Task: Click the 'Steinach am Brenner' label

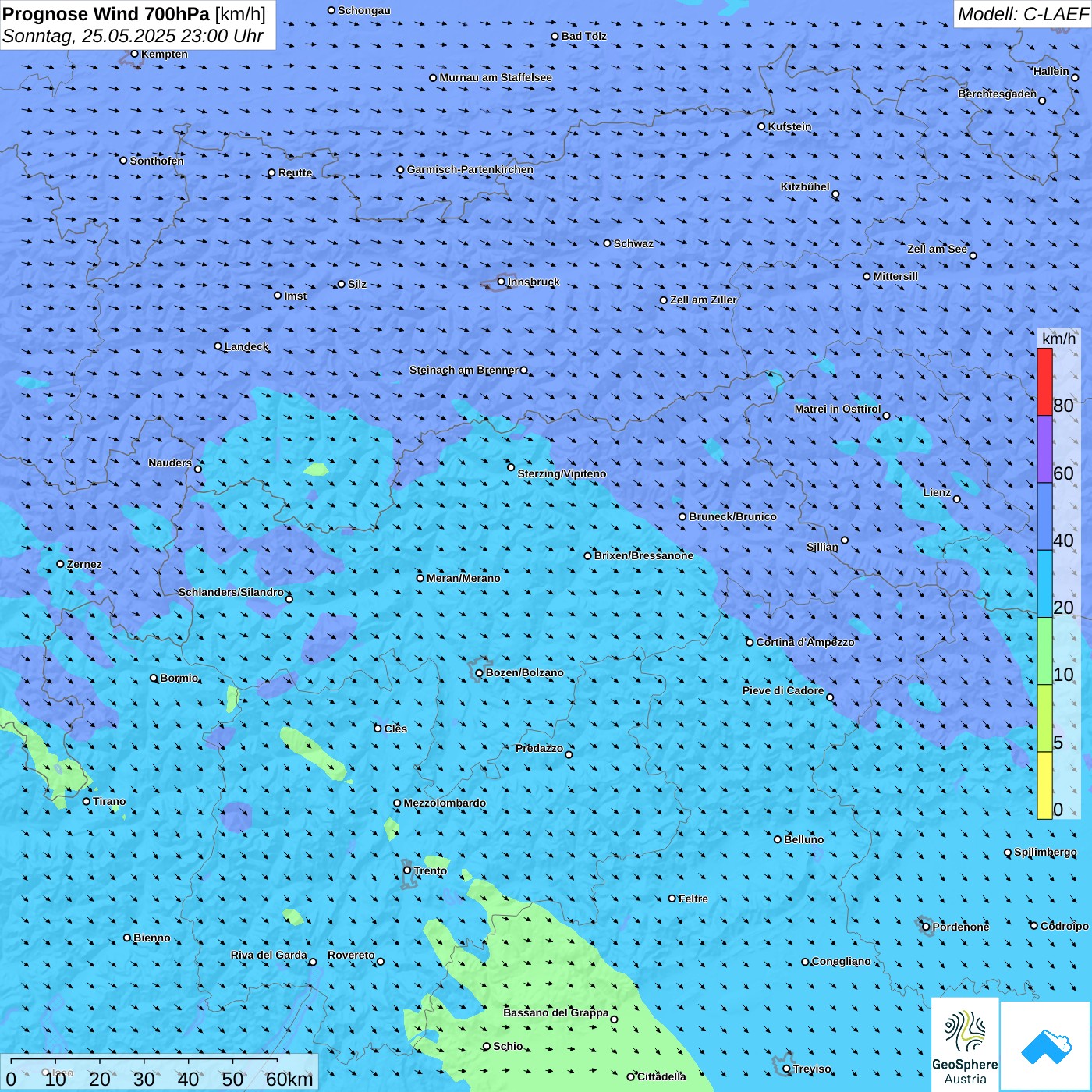Action: pos(464,370)
